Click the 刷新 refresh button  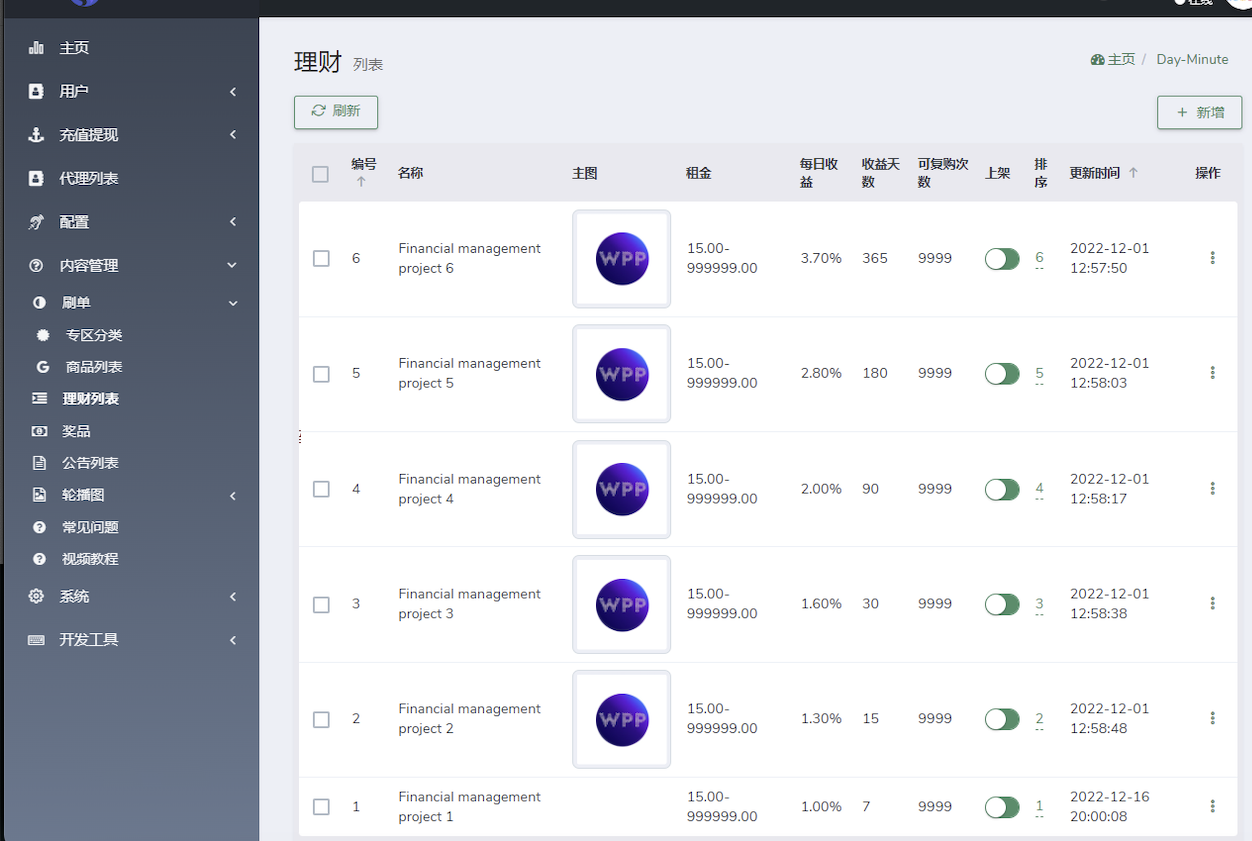(x=336, y=112)
